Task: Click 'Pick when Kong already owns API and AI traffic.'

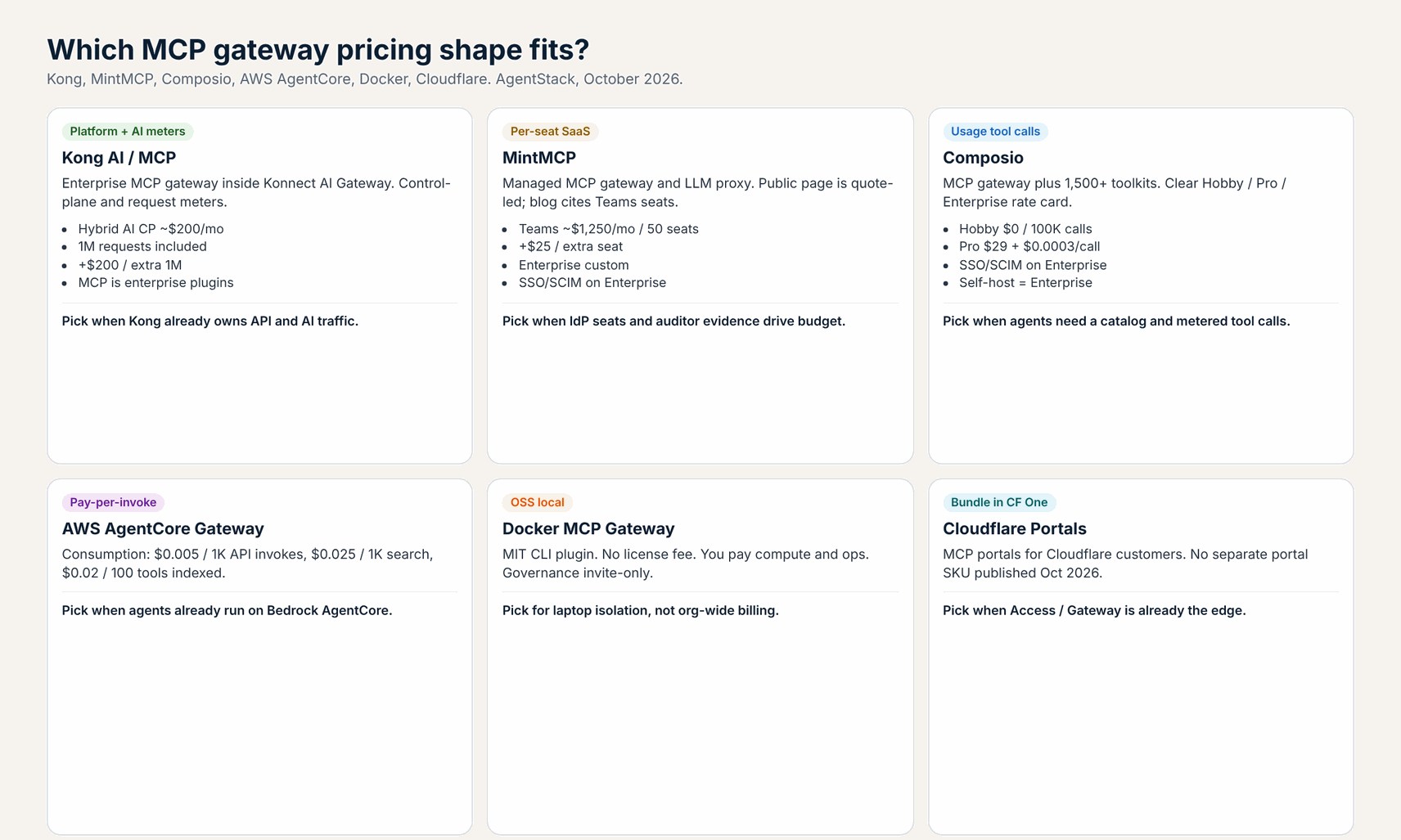Action: (210, 321)
